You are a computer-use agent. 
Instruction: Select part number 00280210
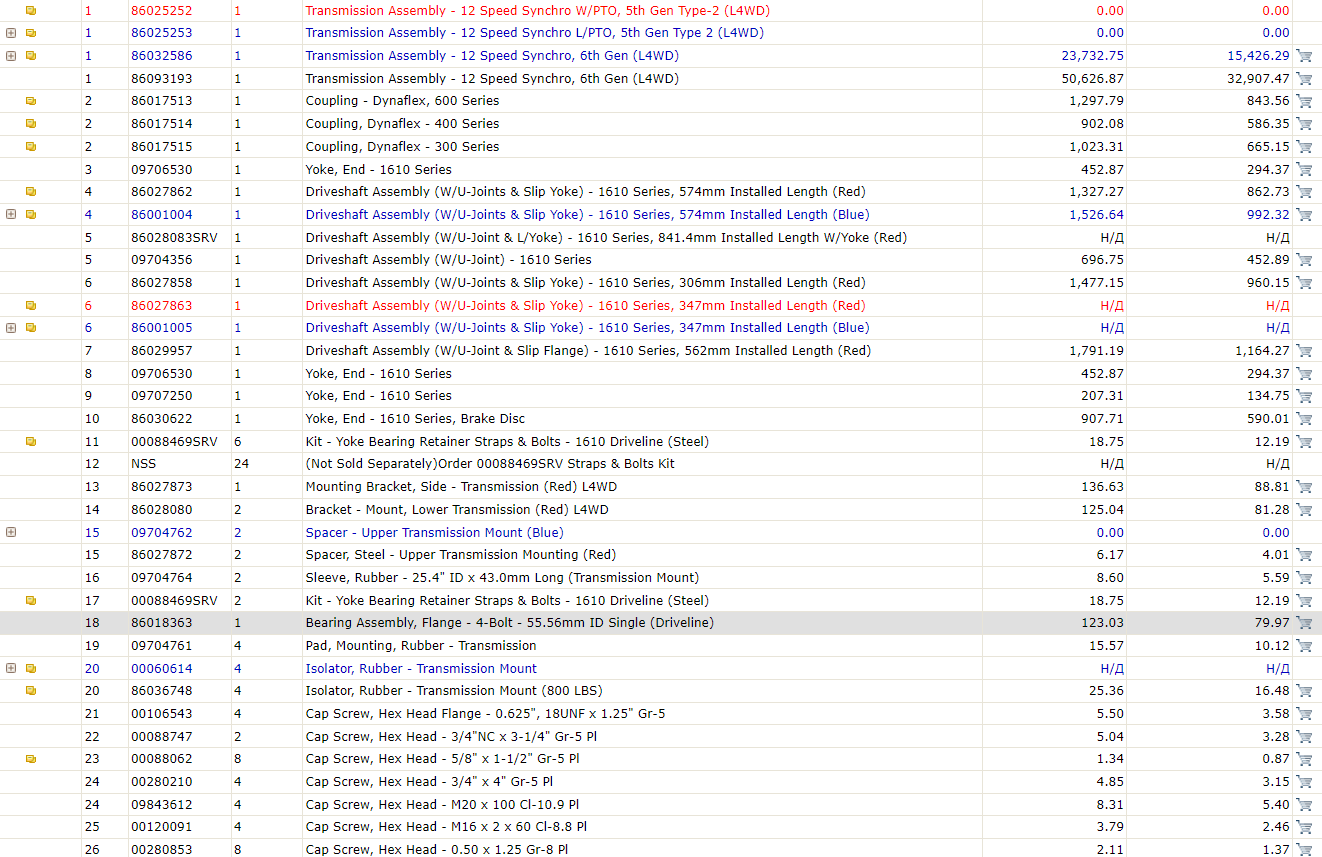tap(162, 782)
